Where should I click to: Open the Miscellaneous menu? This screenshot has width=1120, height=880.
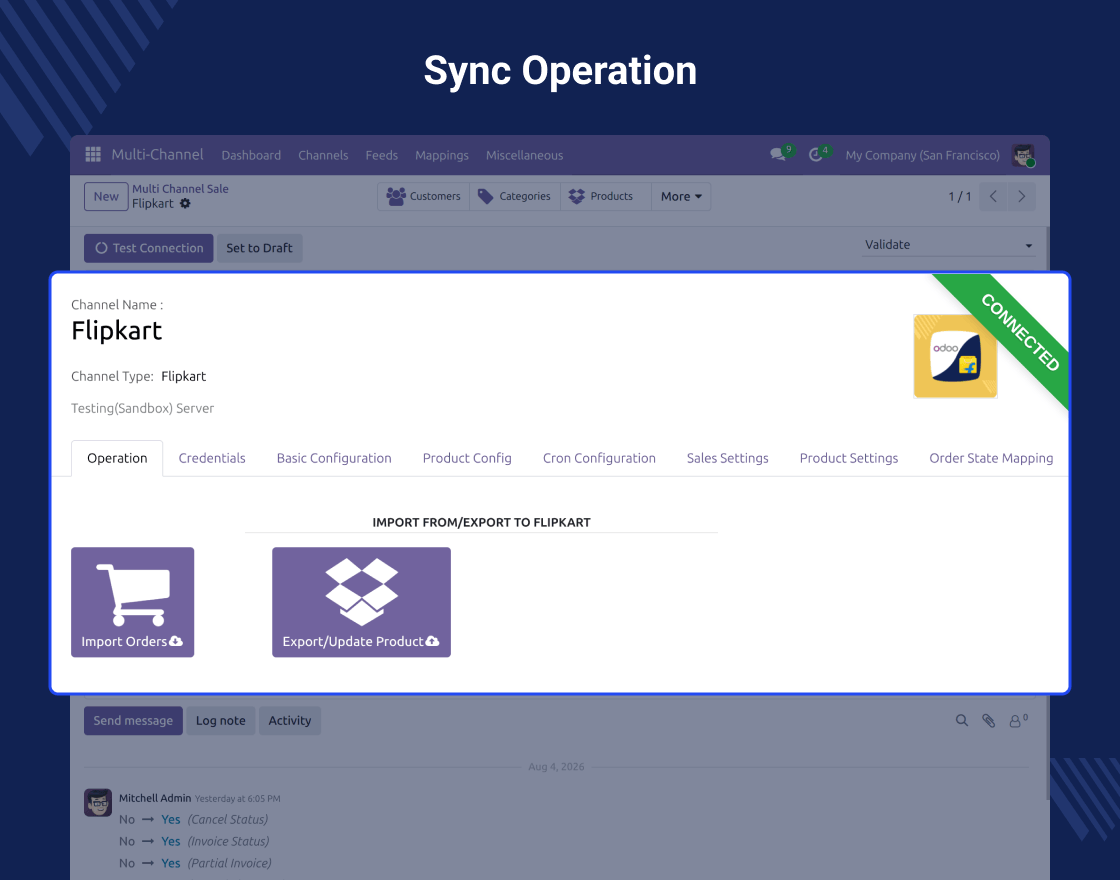524,155
